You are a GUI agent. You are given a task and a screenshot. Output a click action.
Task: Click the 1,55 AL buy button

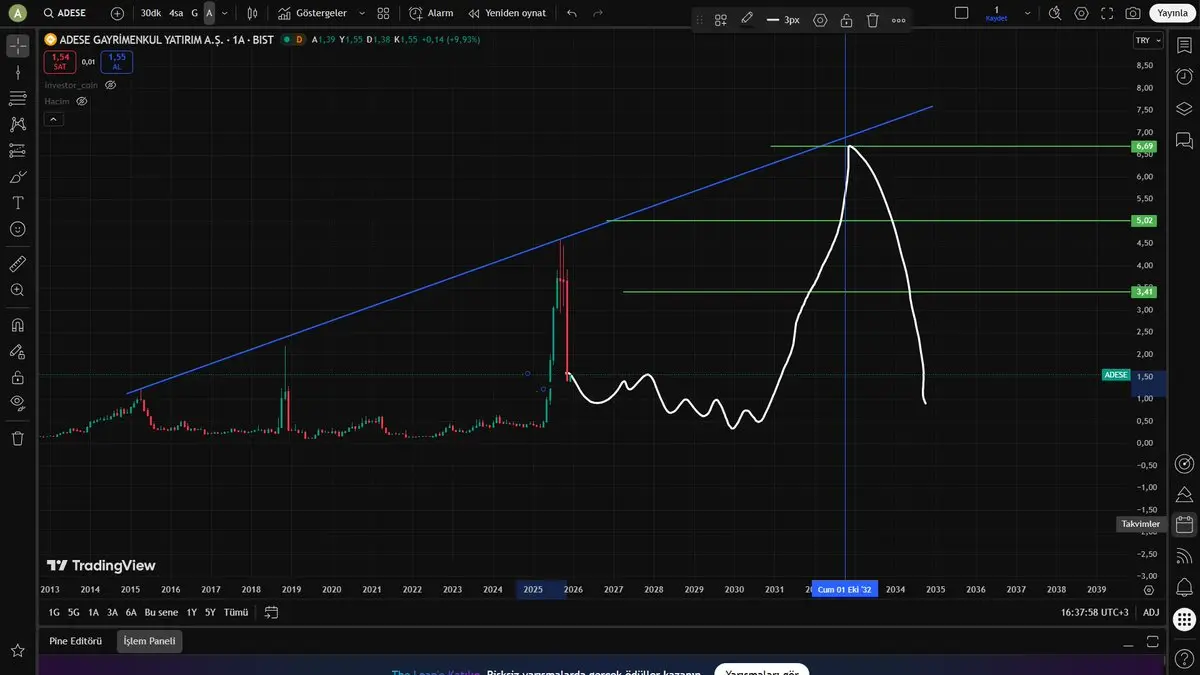click(116, 61)
